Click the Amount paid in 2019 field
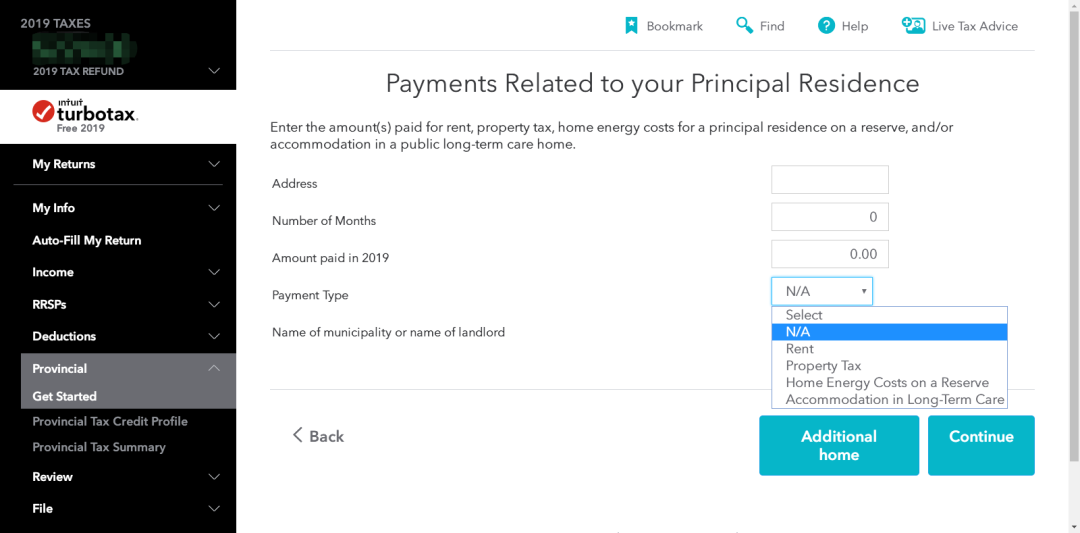1080x533 pixels. pos(829,254)
